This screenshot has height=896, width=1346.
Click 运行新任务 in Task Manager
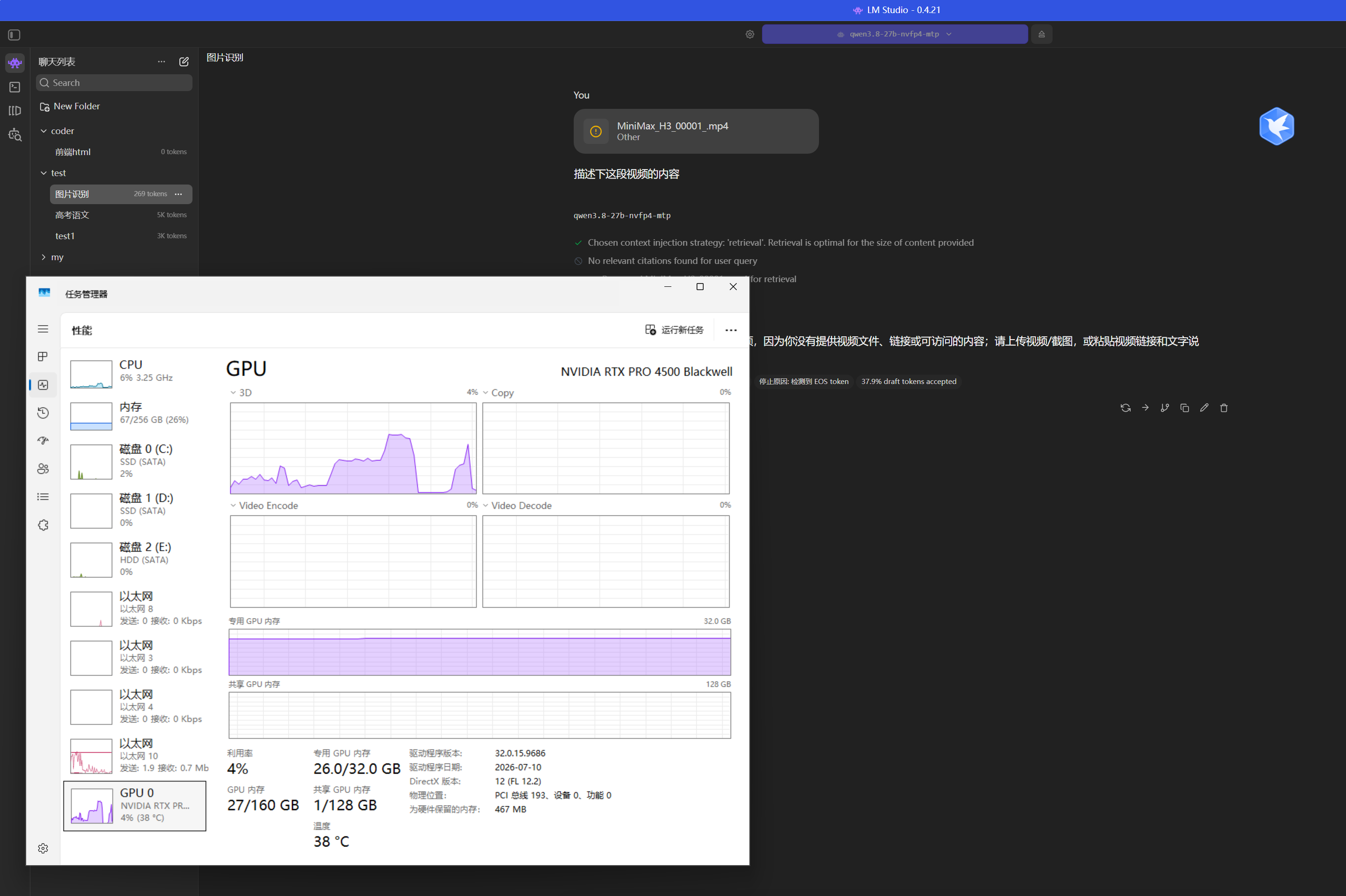[x=674, y=330]
